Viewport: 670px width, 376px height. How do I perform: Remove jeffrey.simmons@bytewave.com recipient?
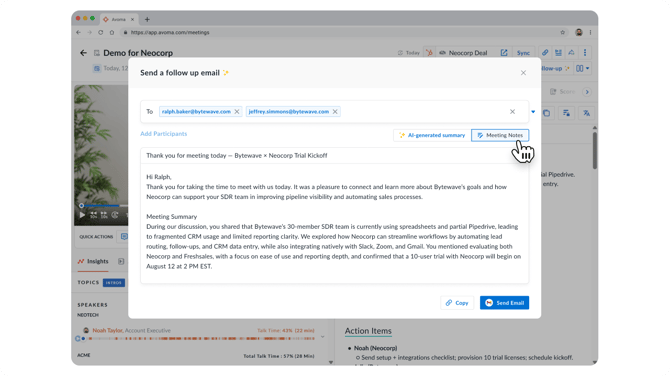pos(335,112)
